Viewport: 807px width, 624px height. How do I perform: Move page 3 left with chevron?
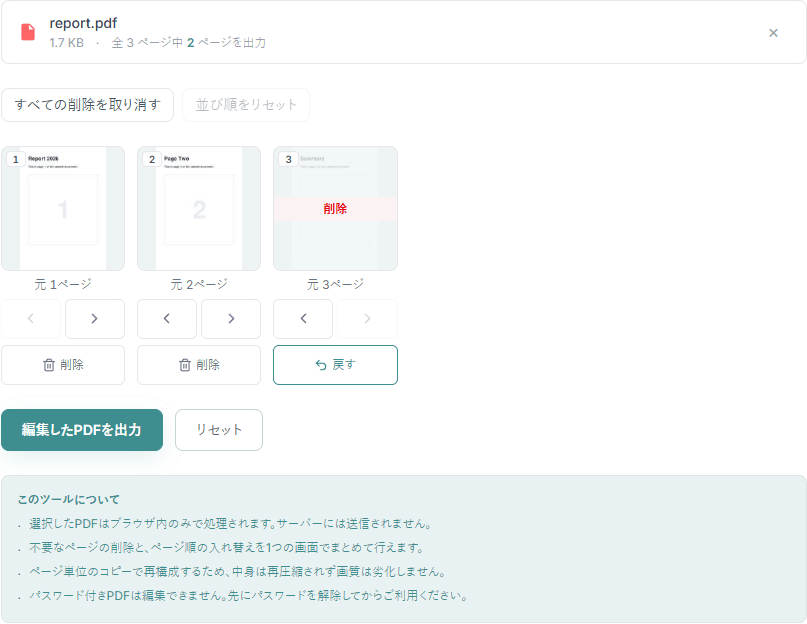tap(303, 319)
